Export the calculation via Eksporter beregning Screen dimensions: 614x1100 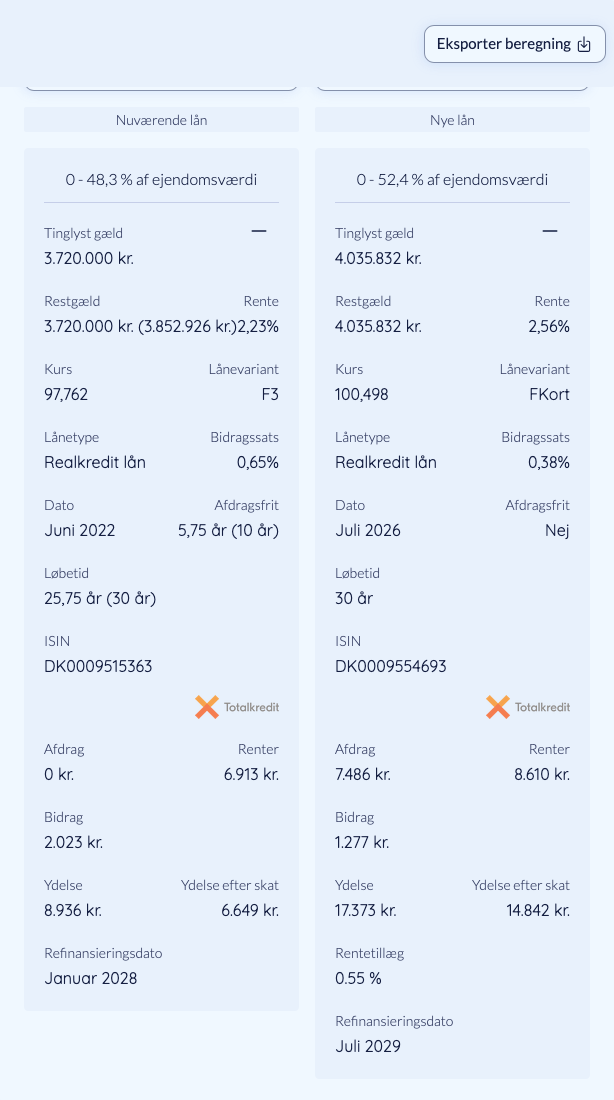click(514, 44)
